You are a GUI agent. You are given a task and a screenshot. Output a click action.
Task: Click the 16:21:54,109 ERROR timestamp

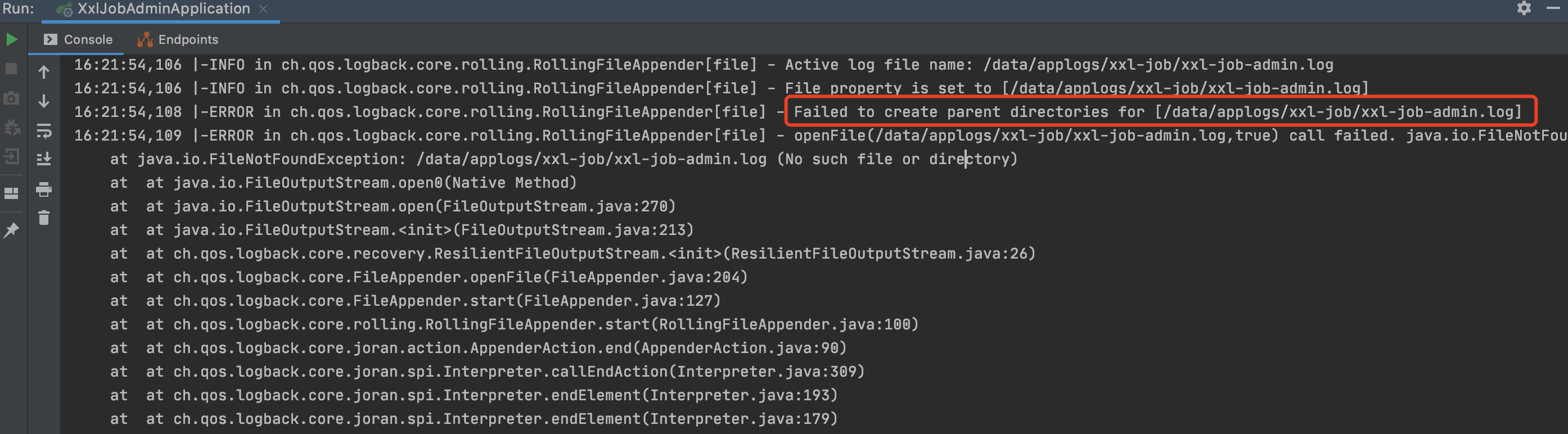point(128,135)
